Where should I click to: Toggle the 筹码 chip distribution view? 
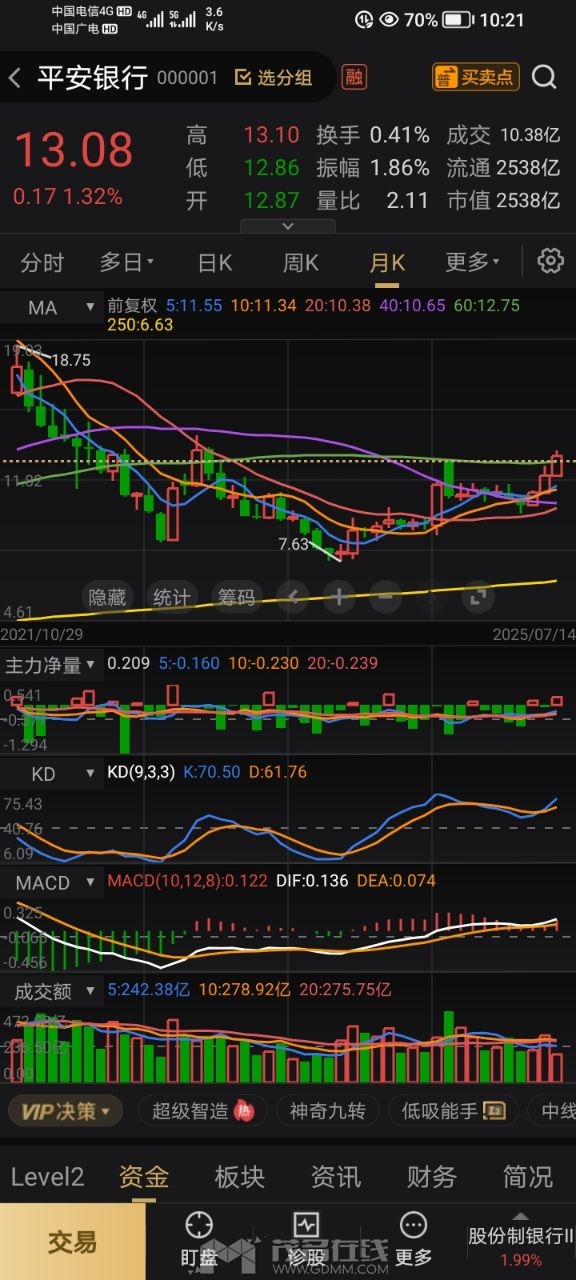pyautogui.click(x=237, y=598)
